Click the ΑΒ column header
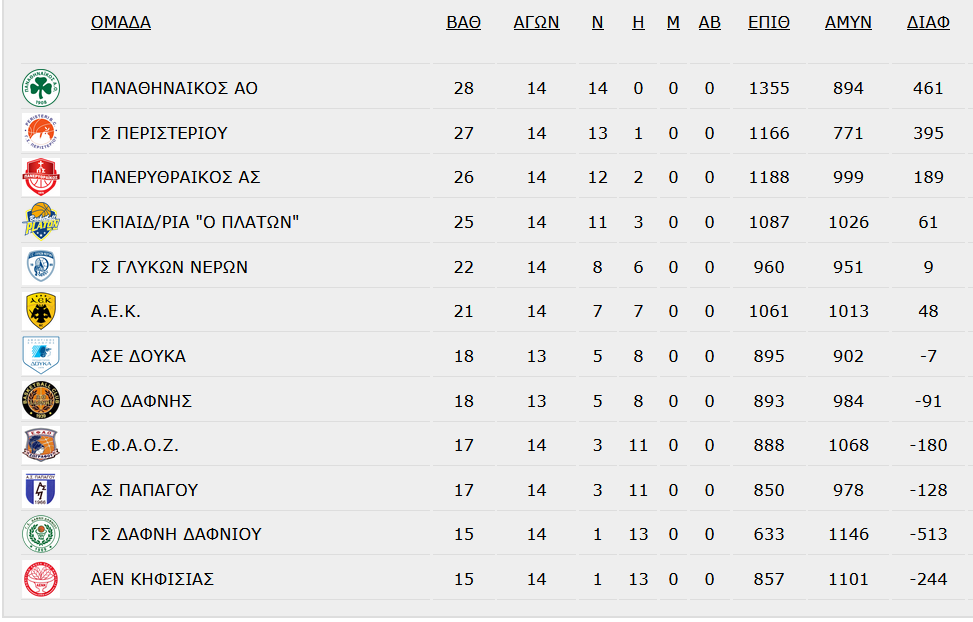The image size is (973, 622). tap(709, 22)
